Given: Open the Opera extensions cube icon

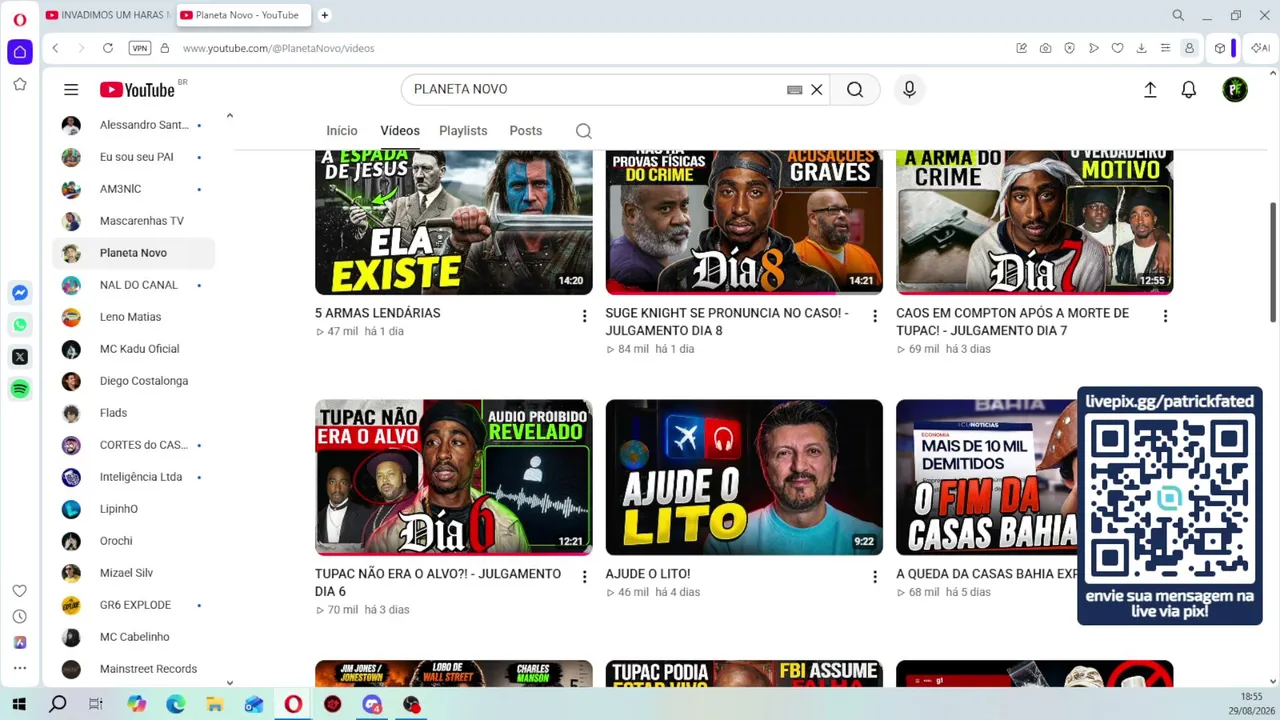Looking at the screenshot, I should coord(1220,48).
